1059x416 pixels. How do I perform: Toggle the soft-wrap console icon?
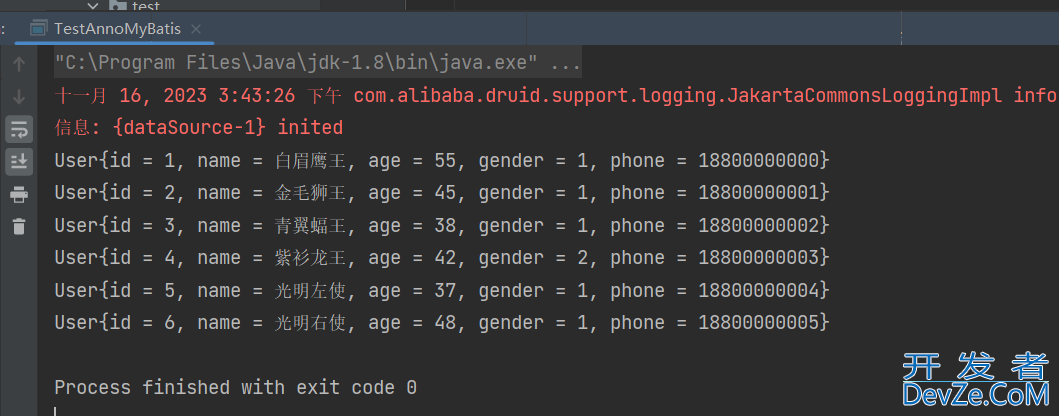pos(19,129)
